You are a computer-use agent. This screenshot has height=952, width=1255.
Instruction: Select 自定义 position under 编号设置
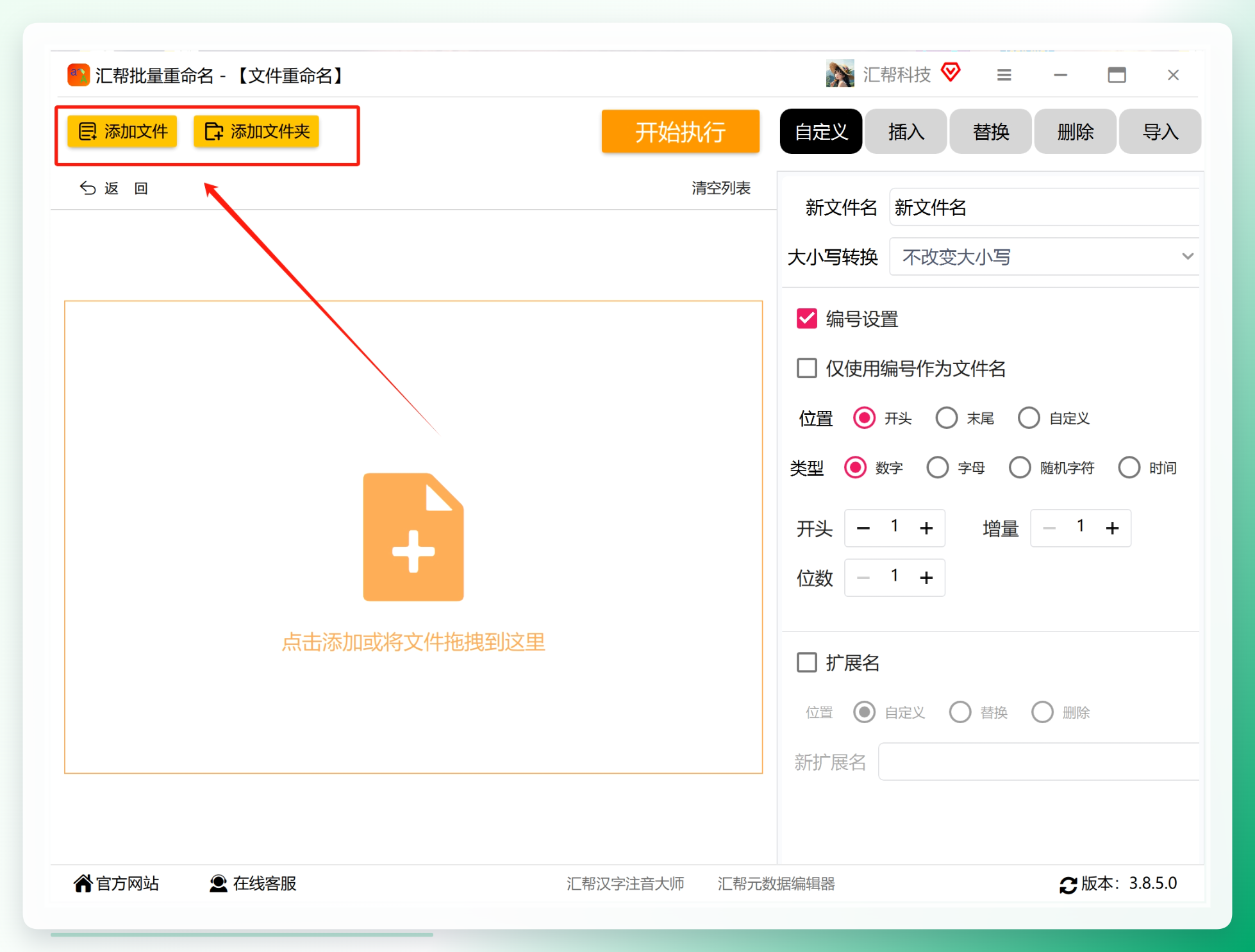point(1029,418)
